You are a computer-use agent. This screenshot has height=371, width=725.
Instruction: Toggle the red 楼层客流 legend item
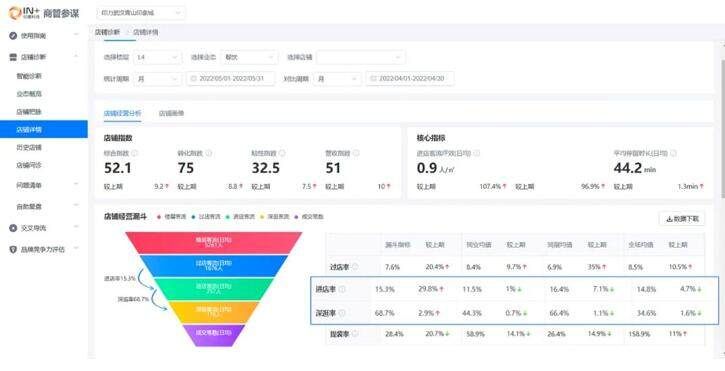point(172,216)
